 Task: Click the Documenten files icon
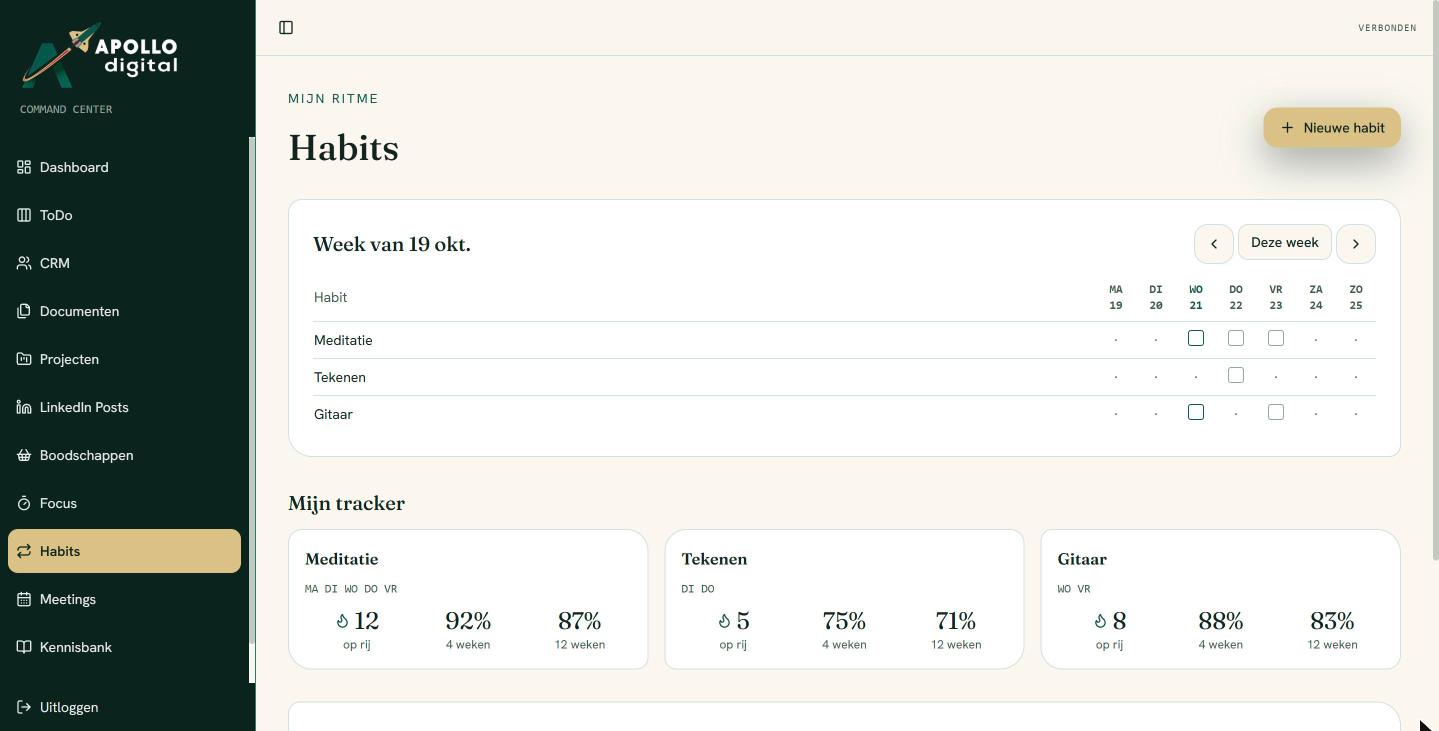coord(24,311)
